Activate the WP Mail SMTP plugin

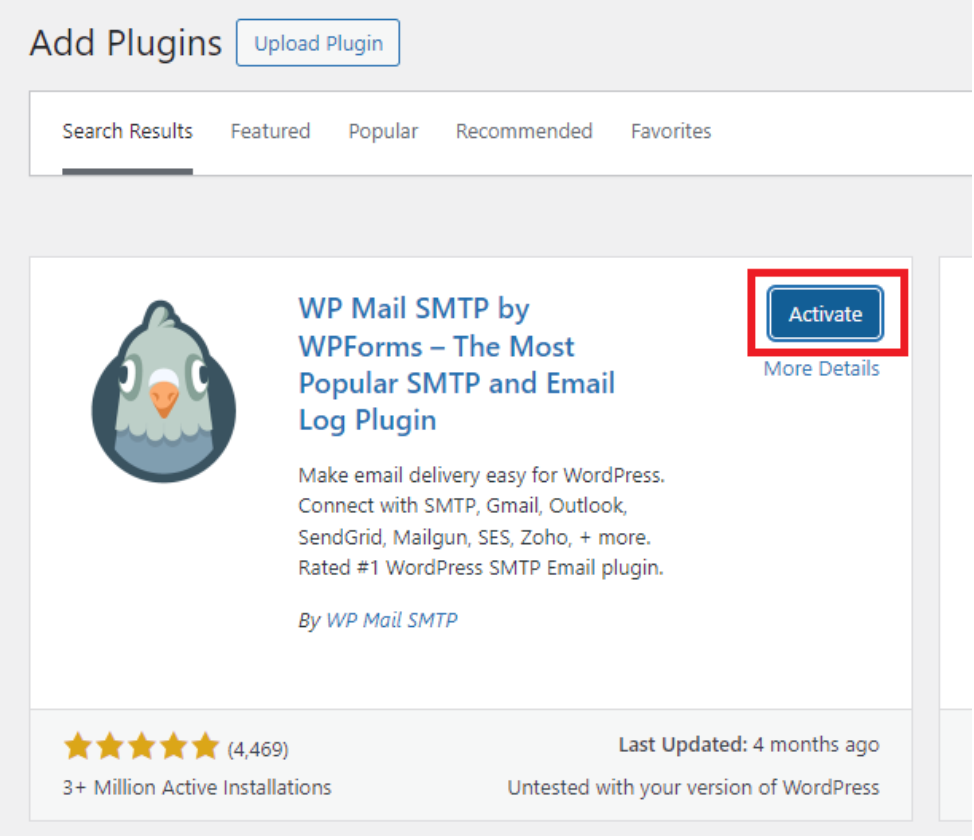[826, 314]
